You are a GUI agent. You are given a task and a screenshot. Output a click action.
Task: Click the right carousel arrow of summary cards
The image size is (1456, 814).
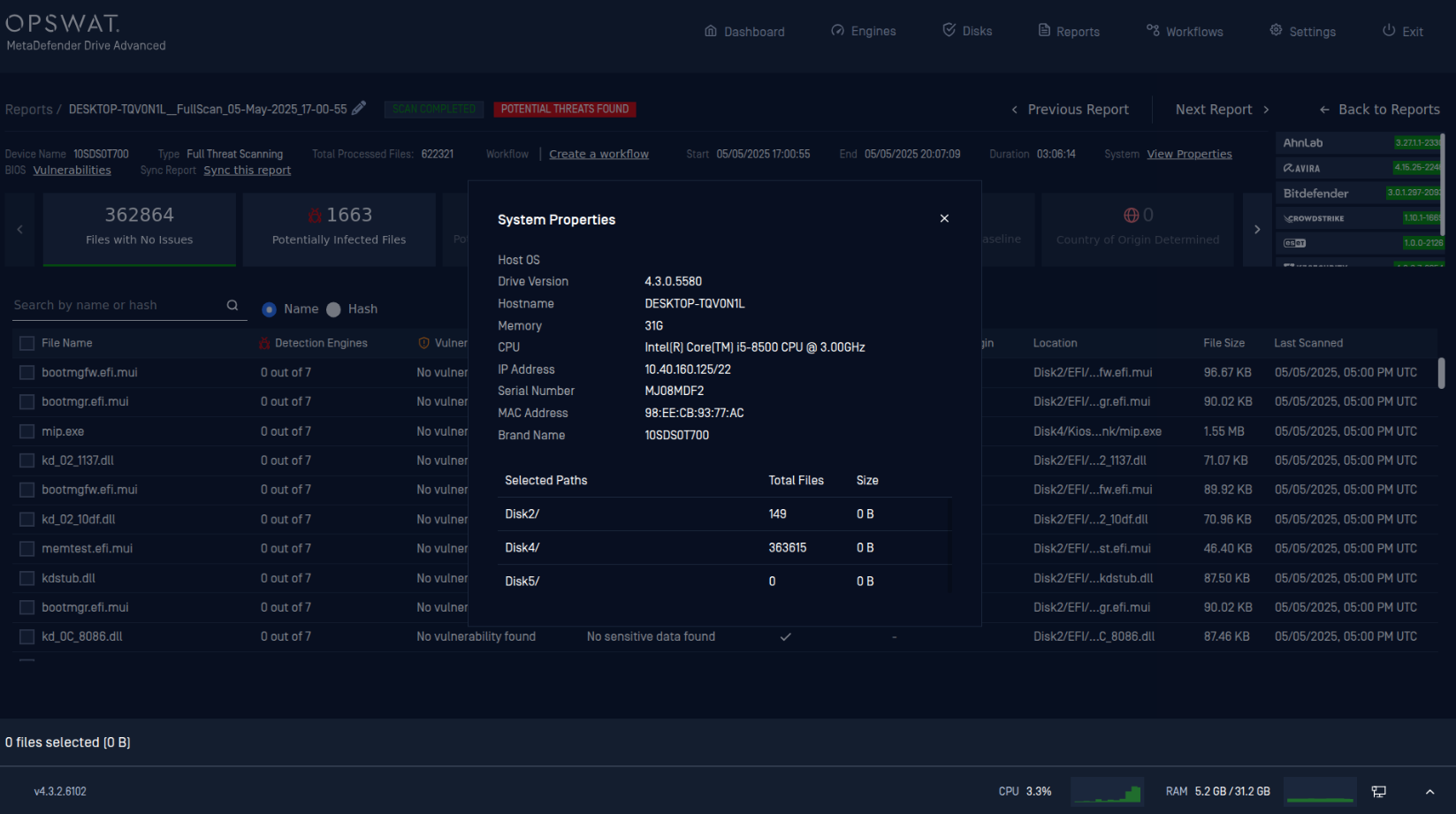1257,230
